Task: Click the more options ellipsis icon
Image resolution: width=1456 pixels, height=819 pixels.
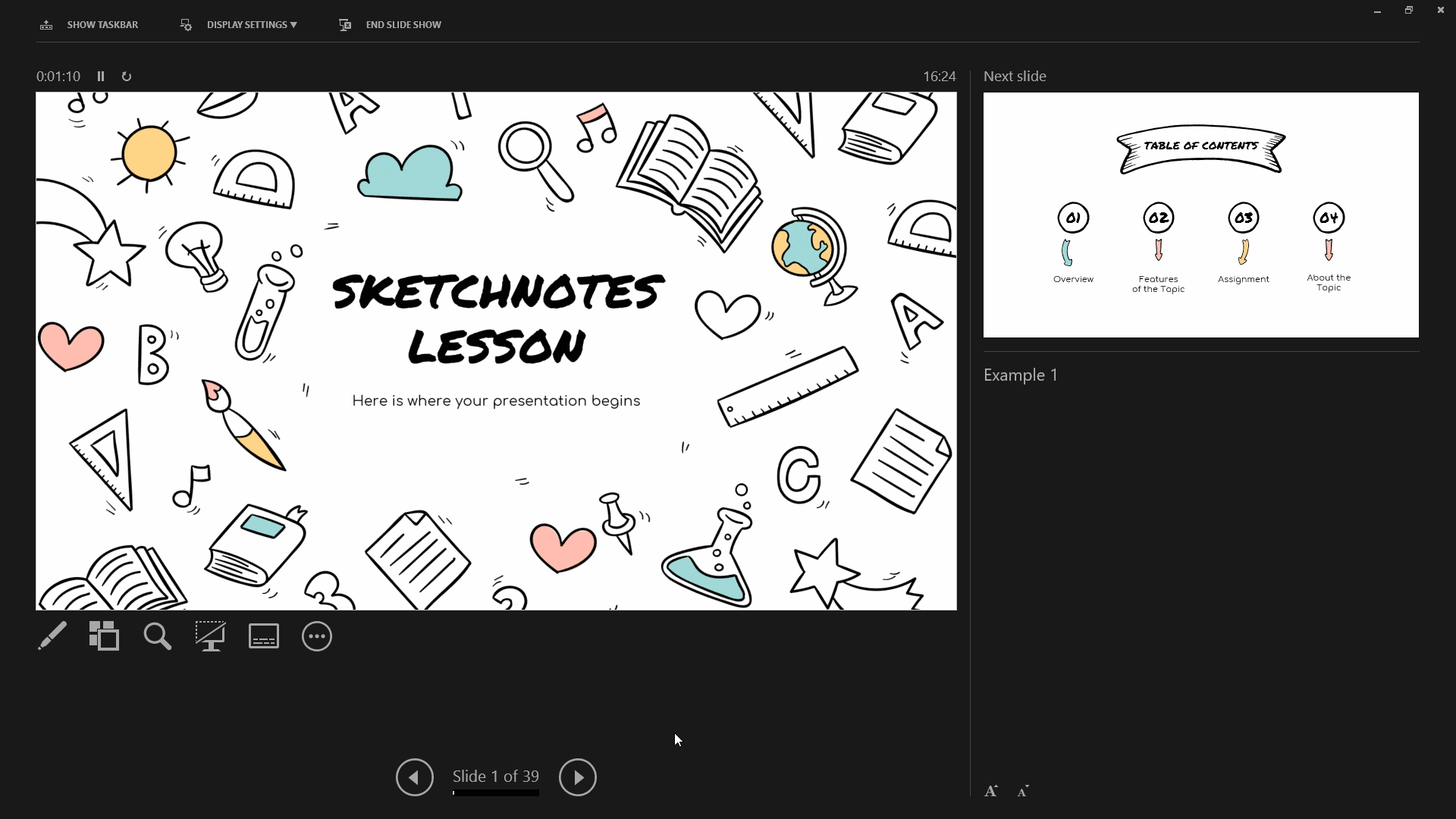Action: (317, 636)
